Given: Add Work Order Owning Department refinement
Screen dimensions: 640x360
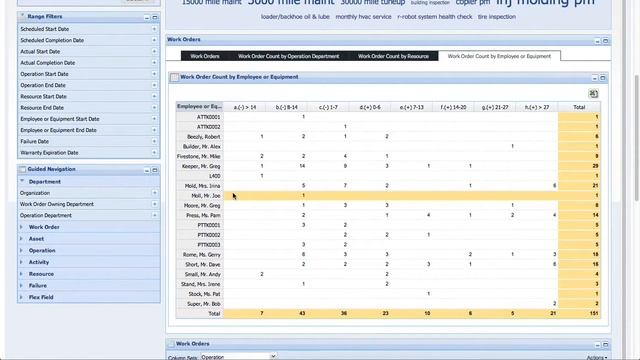Looking at the screenshot, I should tap(155, 204).
